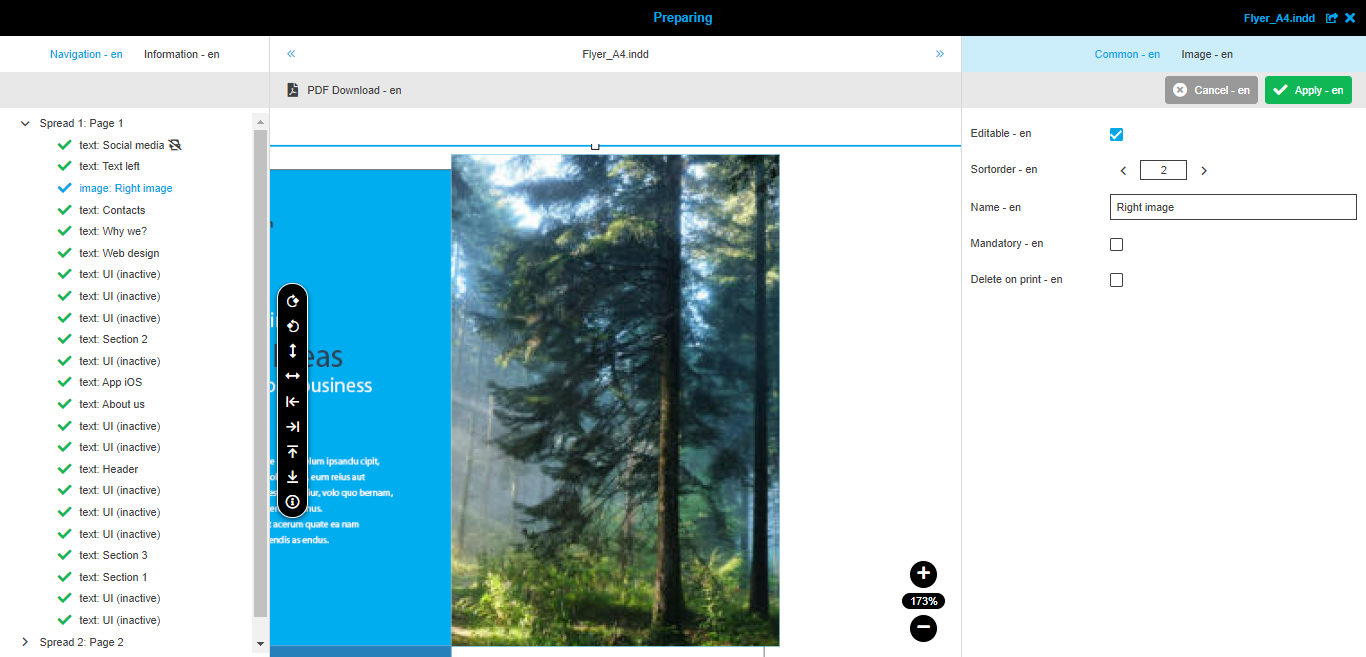Click the check mark beside text: Header
The height and width of the screenshot is (657, 1366).
click(x=65, y=469)
